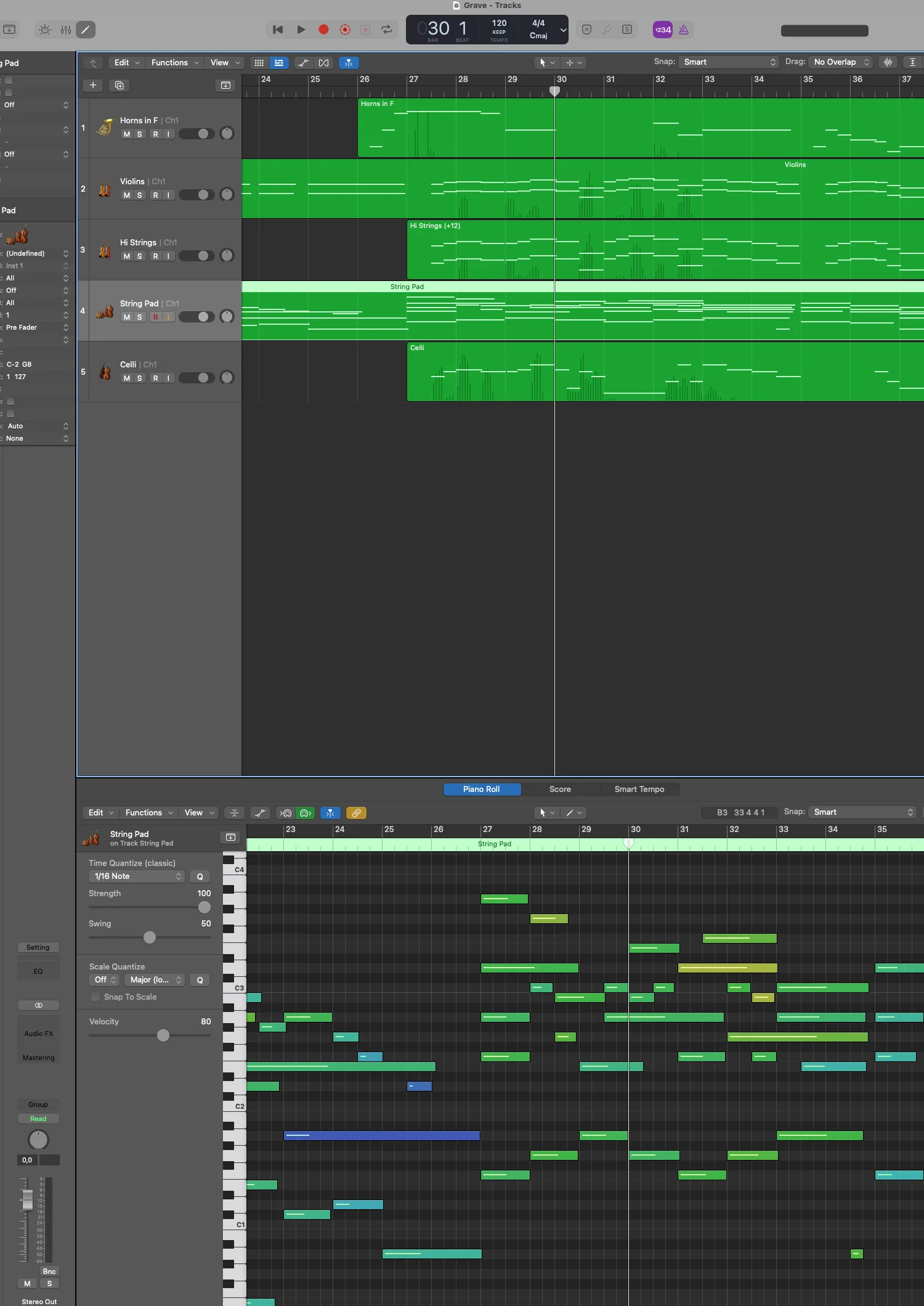Click the Setting button on channel strip

coord(38,947)
